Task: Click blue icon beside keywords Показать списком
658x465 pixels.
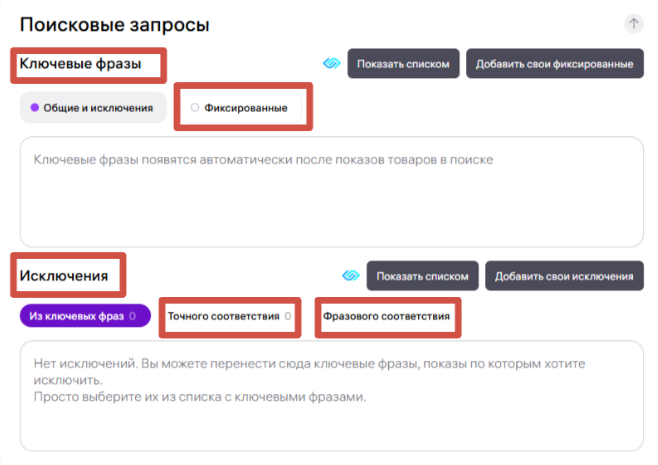Action: pyautogui.click(x=332, y=64)
